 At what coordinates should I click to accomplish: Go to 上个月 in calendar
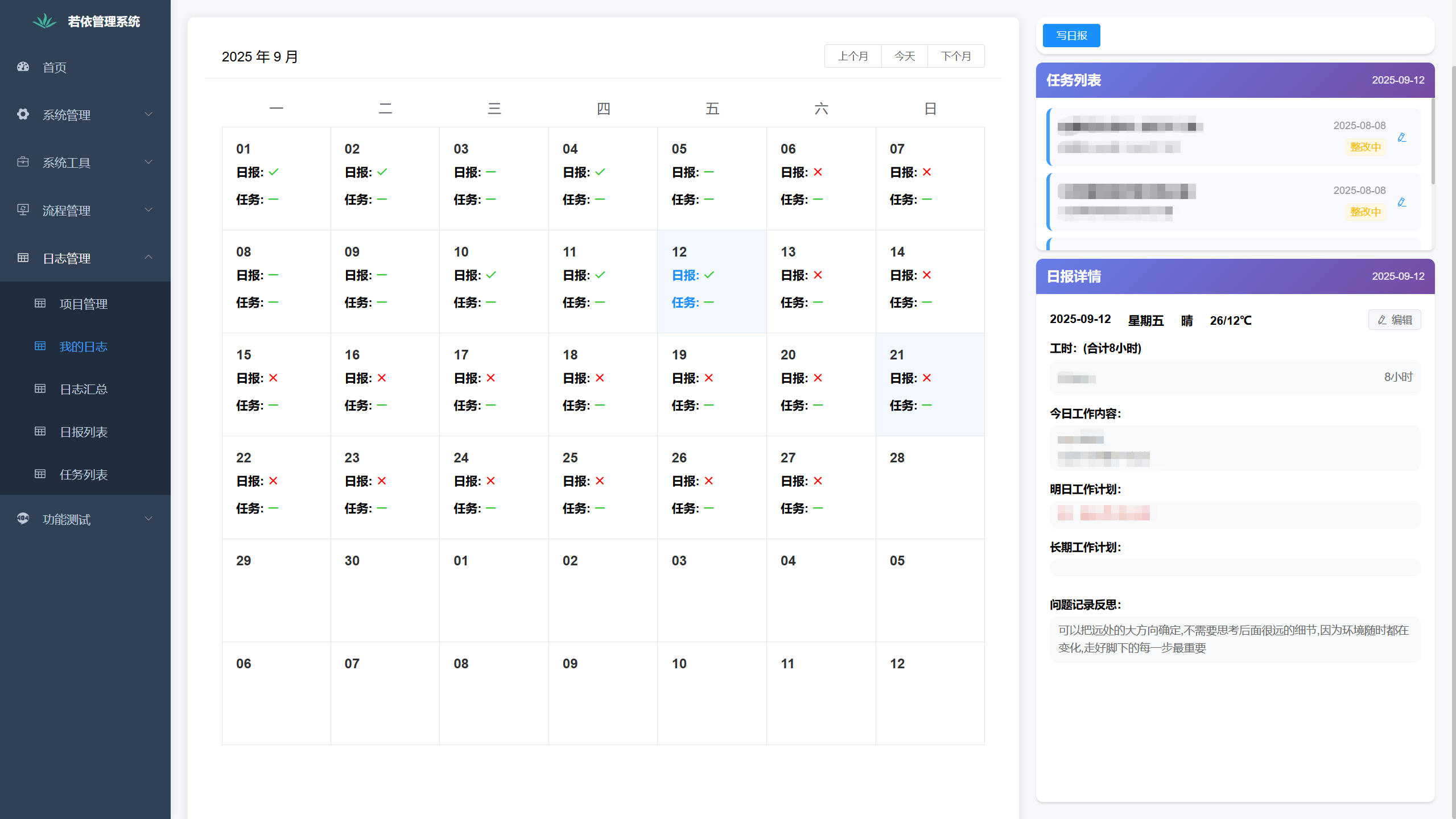coord(852,56)
